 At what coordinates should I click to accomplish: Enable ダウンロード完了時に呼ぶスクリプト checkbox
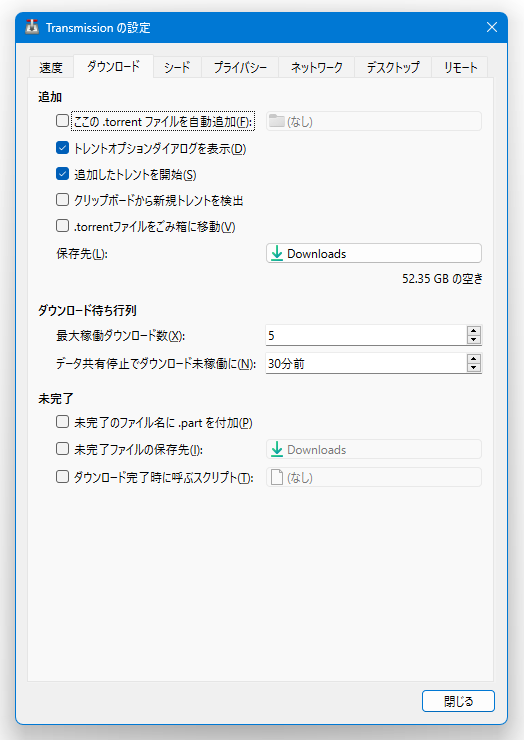pyautogui.click(x=62, y=477)
